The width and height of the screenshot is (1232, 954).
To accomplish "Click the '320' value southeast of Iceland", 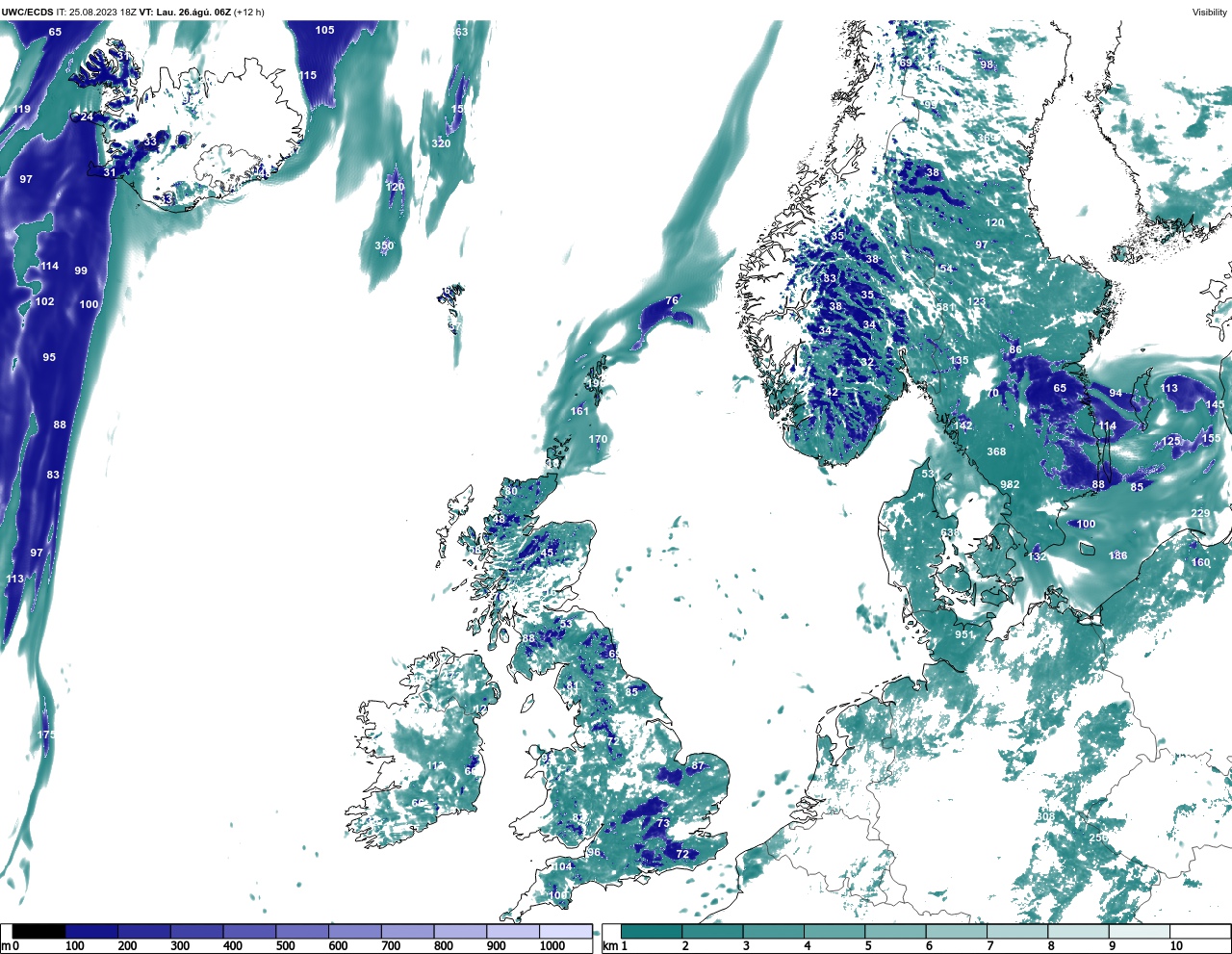I will click(441, 143).
